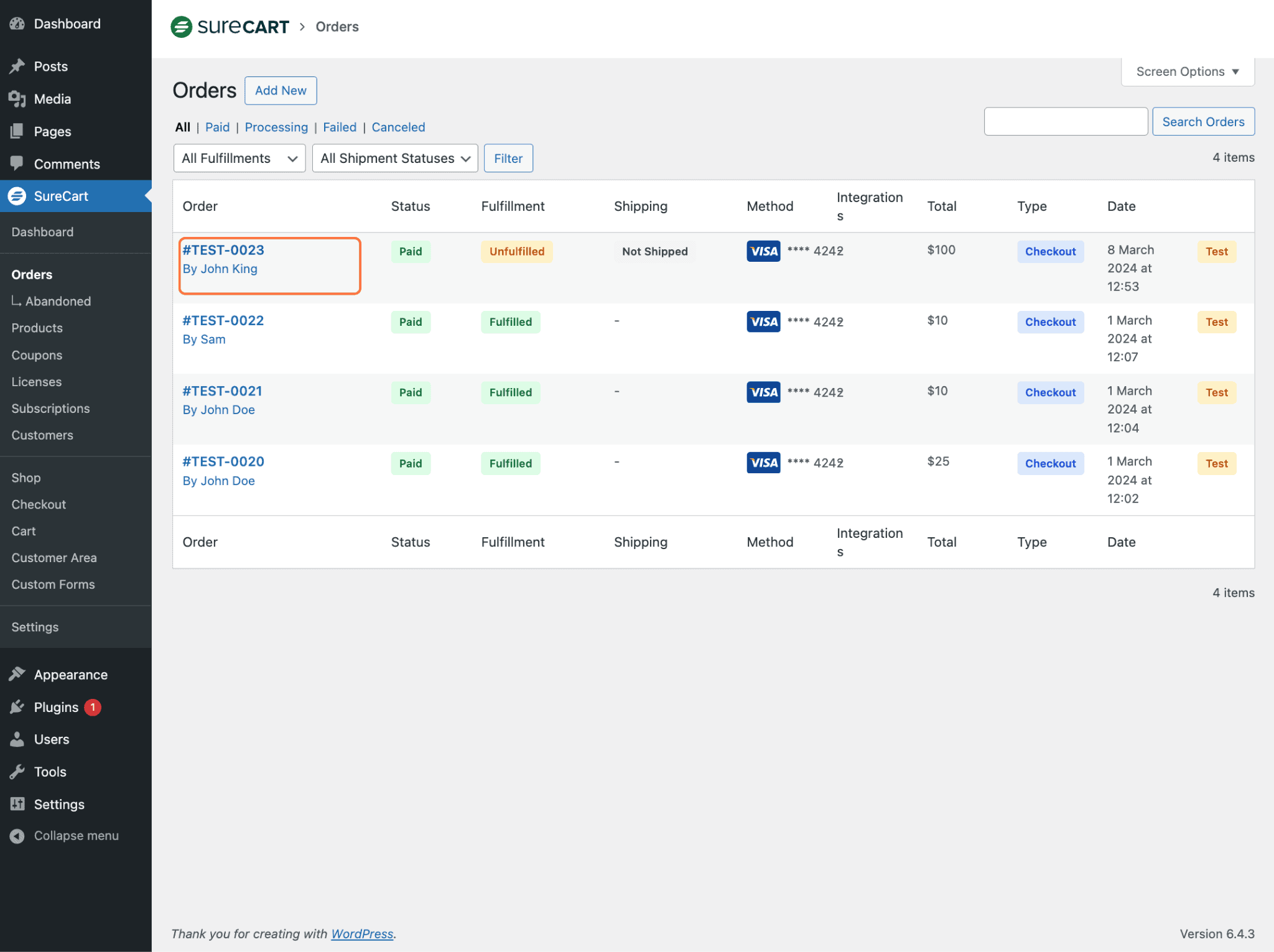Collapse the admin menu via arrow icon
The image size is (1274, 952).
point(17,835)
